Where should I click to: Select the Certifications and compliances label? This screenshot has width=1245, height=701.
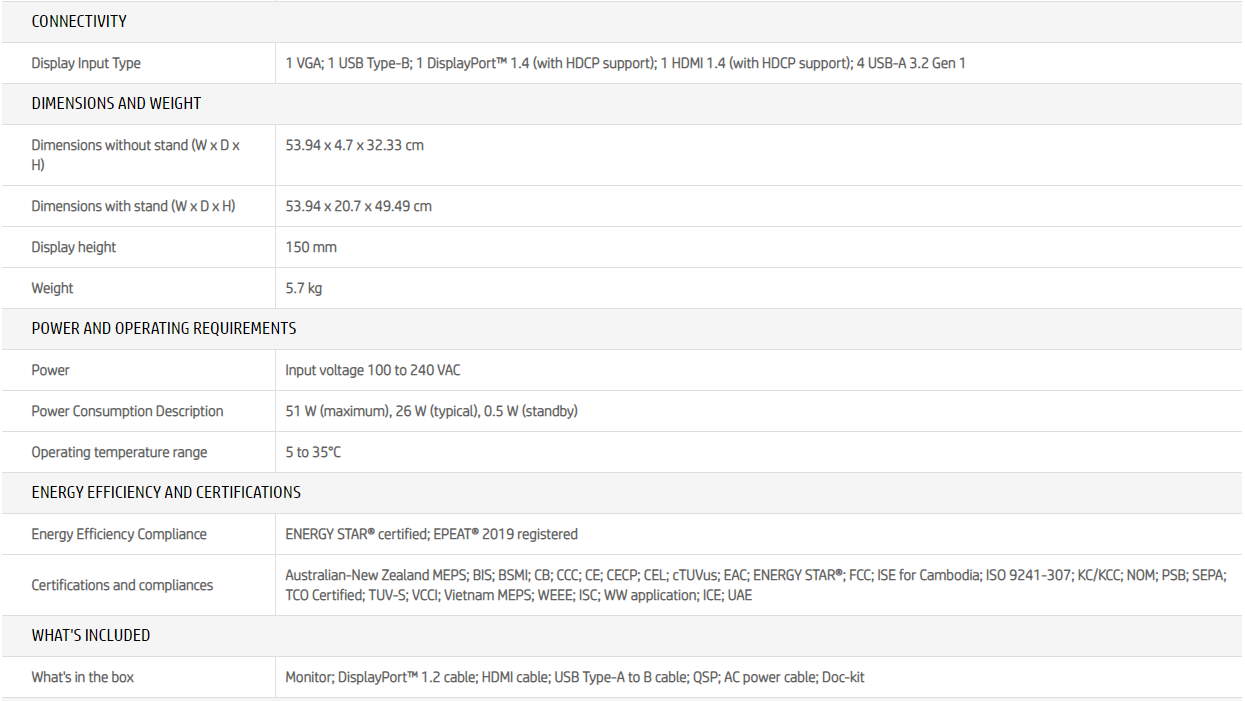coord(122,585)
